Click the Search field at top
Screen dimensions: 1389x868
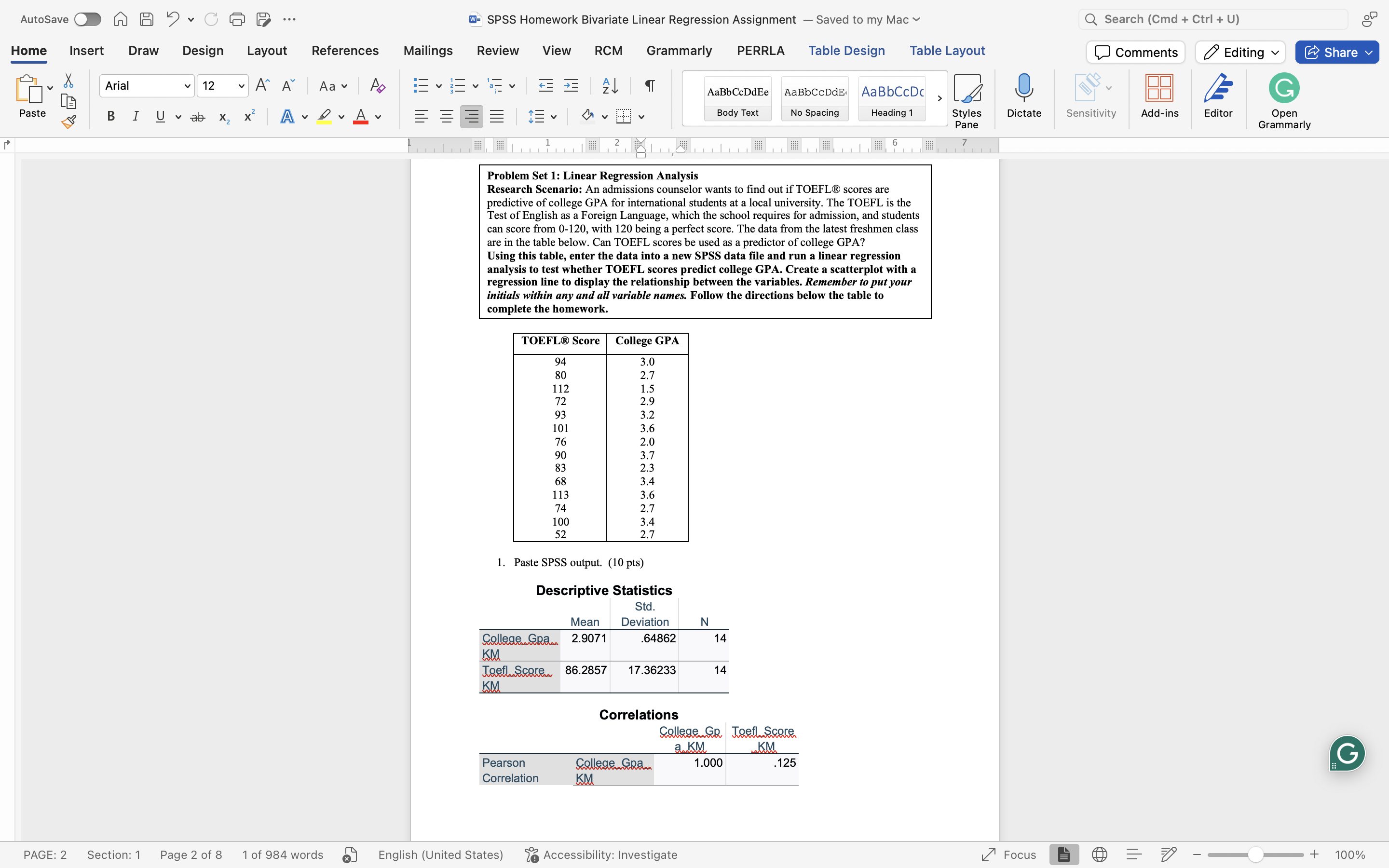(1212, 19)
